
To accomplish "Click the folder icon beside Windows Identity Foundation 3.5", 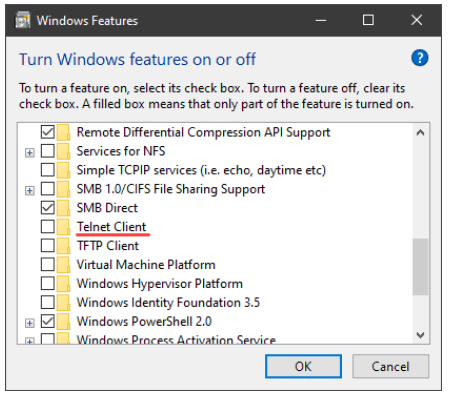I will point(63,303).
